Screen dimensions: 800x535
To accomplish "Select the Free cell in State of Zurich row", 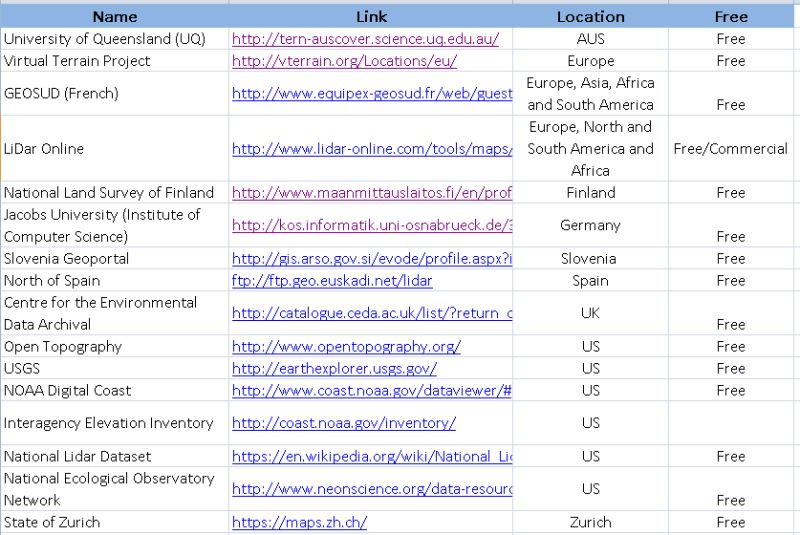I will click(731, 522).
